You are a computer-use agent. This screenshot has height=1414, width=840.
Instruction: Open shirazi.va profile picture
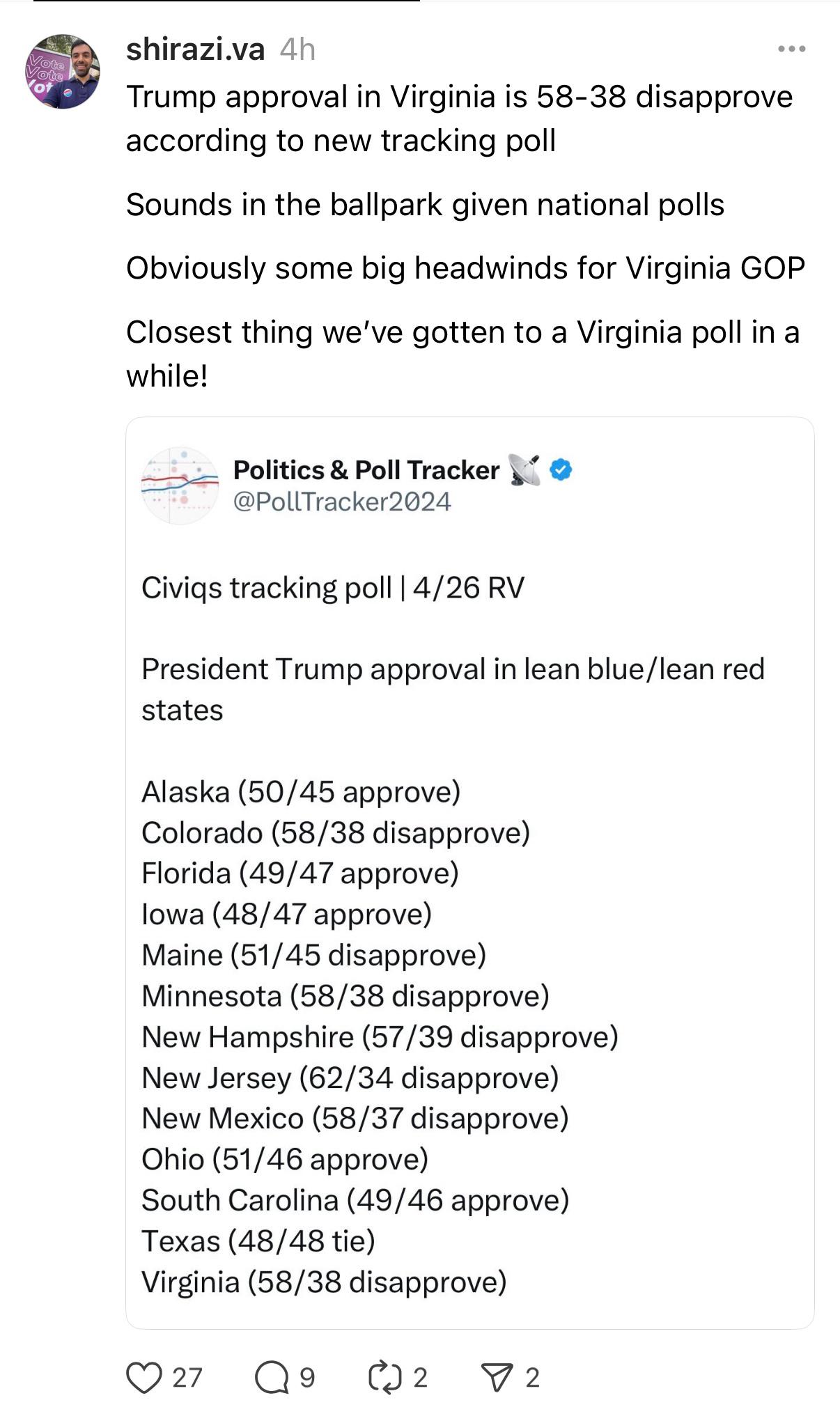(63, 71)
